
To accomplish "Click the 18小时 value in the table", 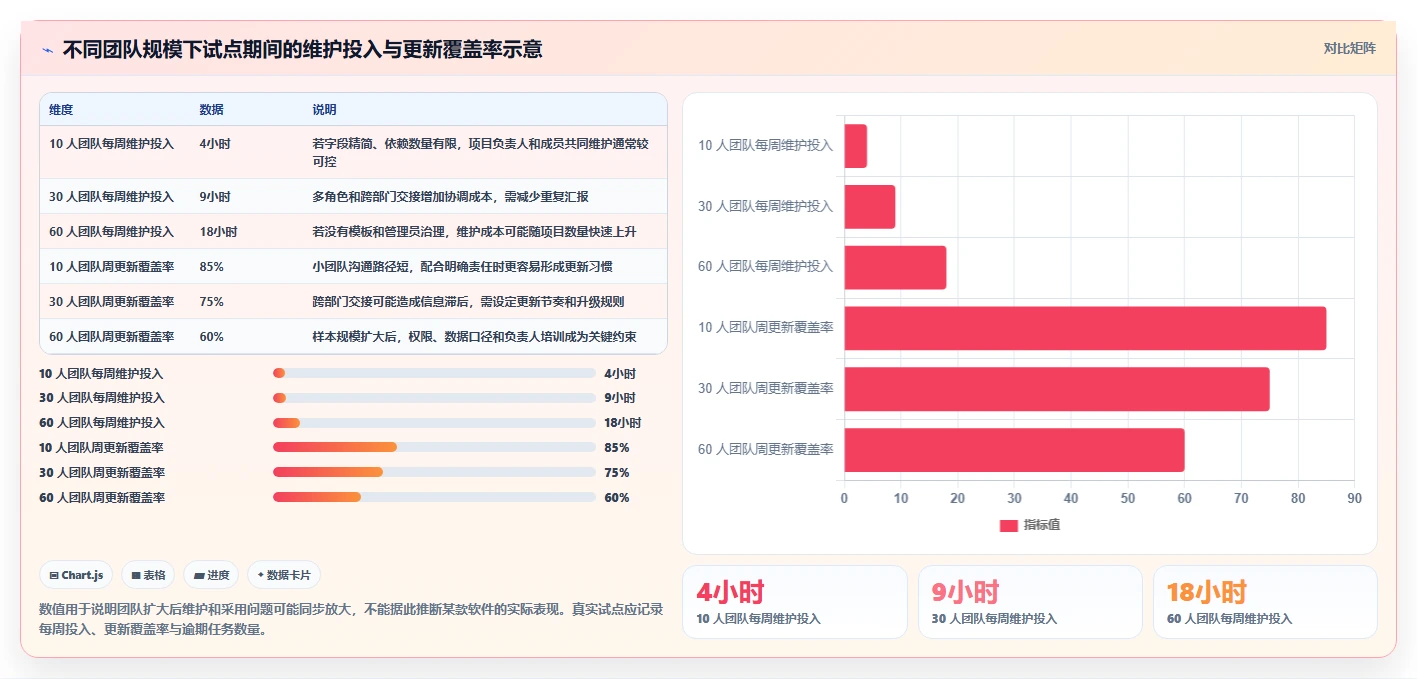I will click(x=218, y=232).
